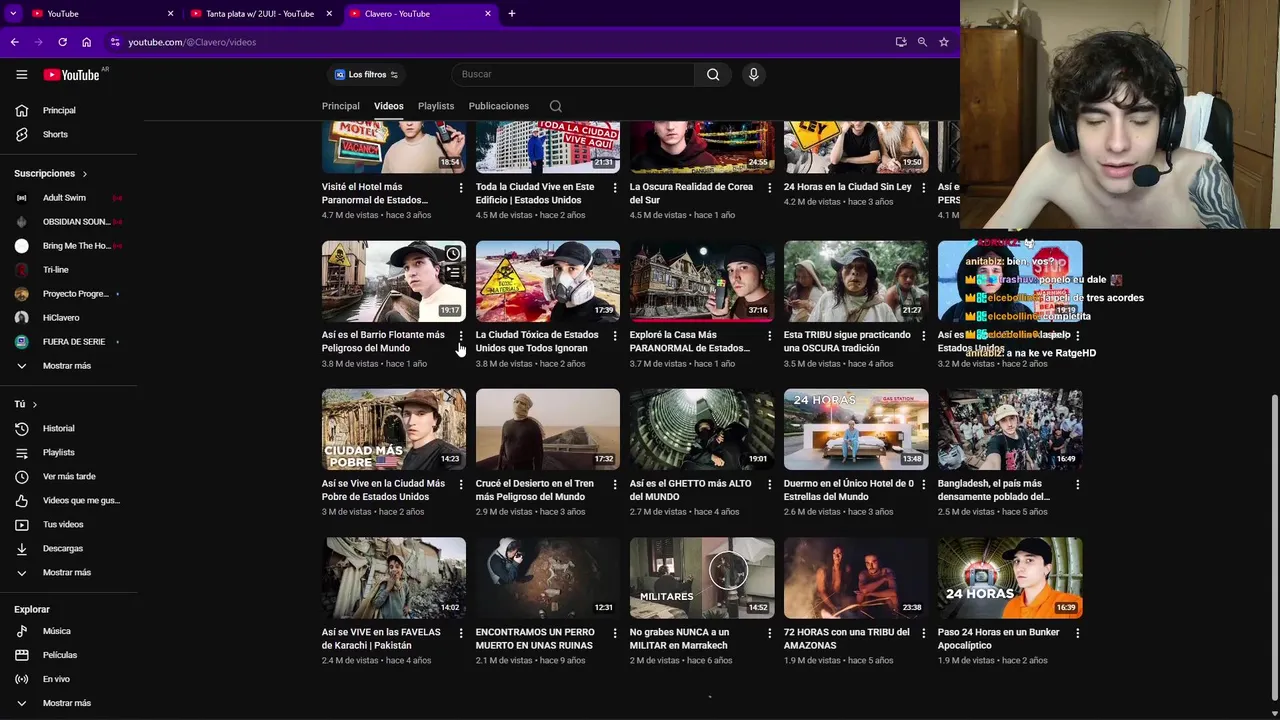1280x720 pixels.
Task: Click the search magnifier button
Action: click(713, 74)
